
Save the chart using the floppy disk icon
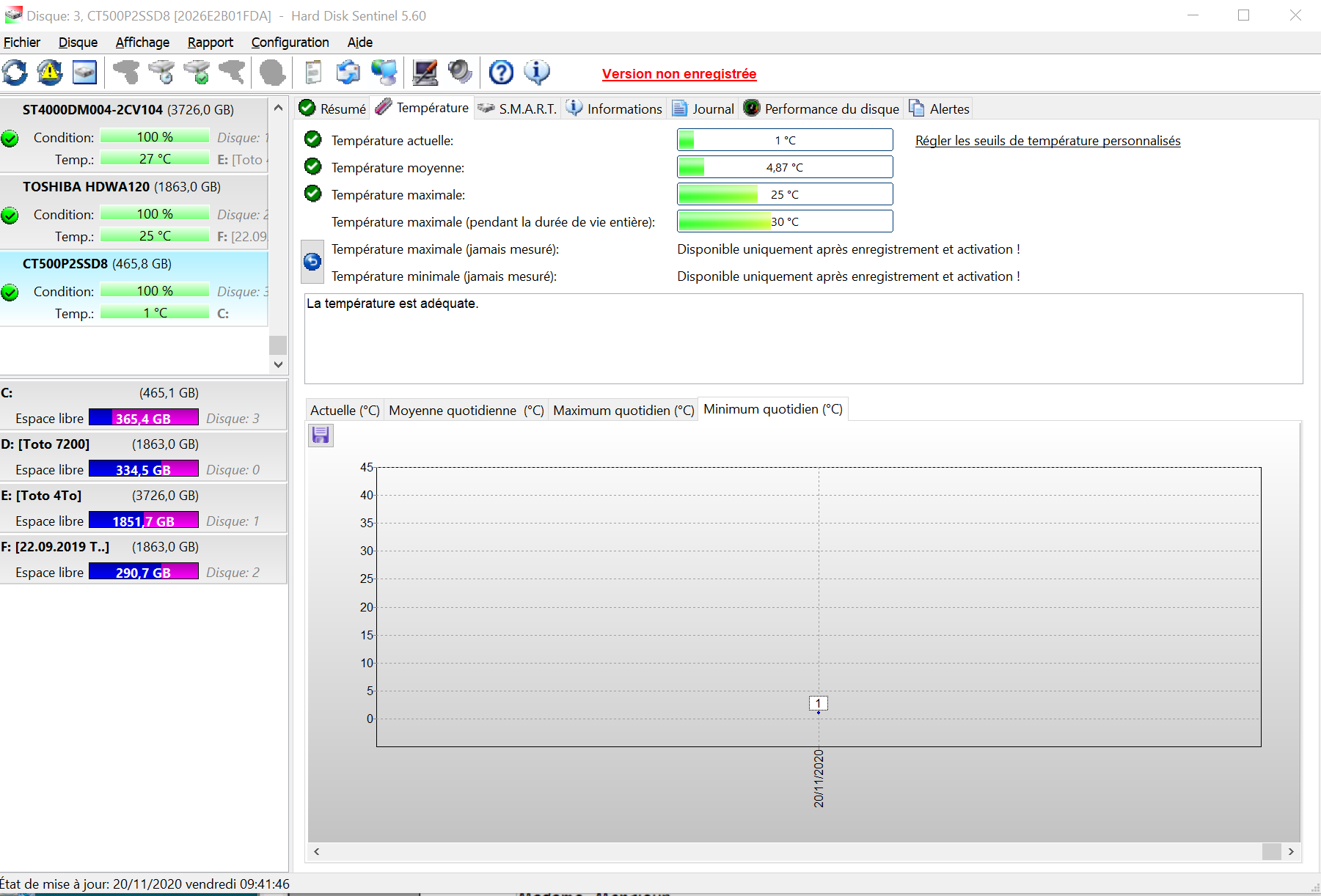[321, 436]
